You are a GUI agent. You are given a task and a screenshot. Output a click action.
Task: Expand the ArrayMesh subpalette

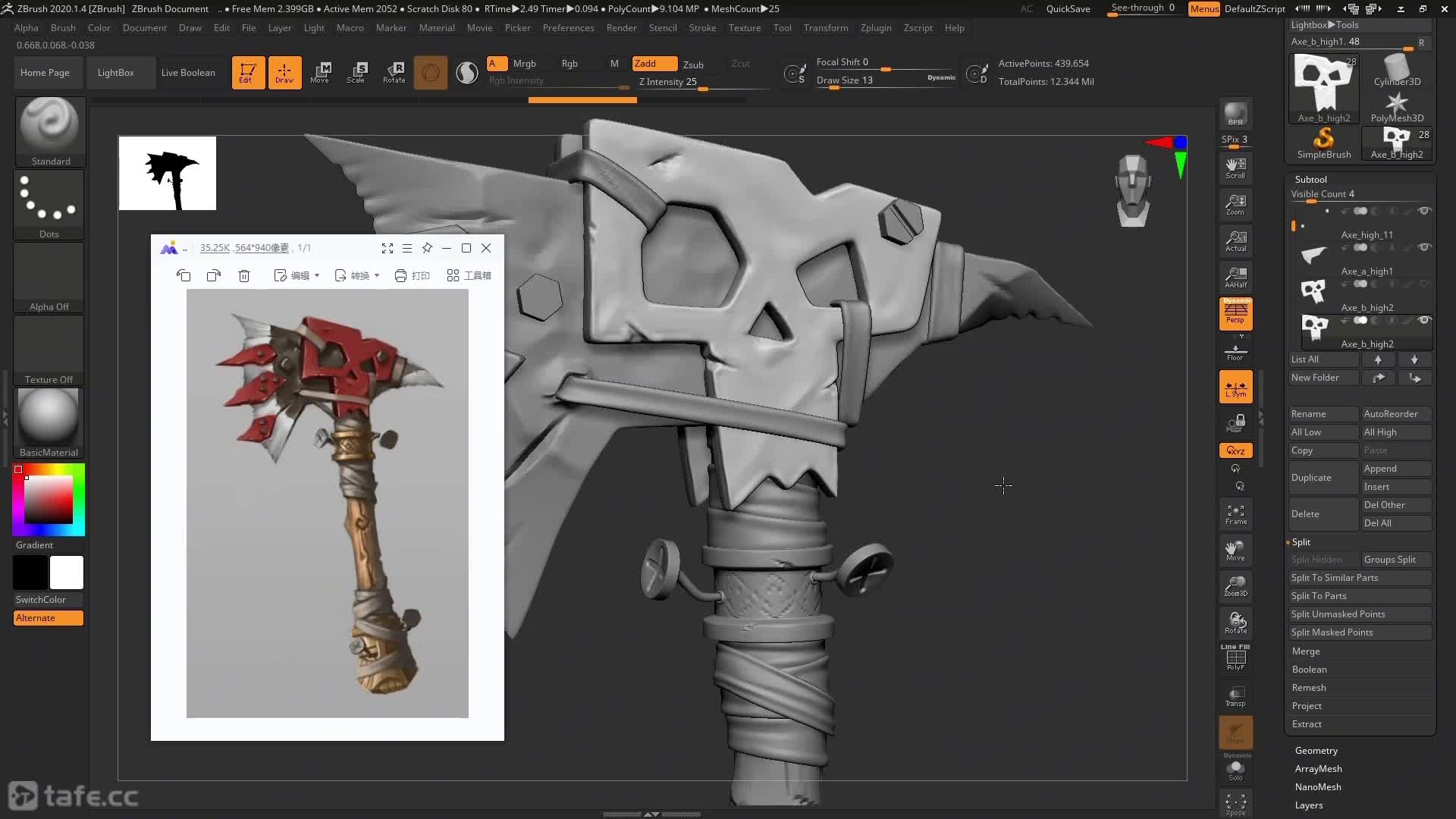[x=1318, y=769]
